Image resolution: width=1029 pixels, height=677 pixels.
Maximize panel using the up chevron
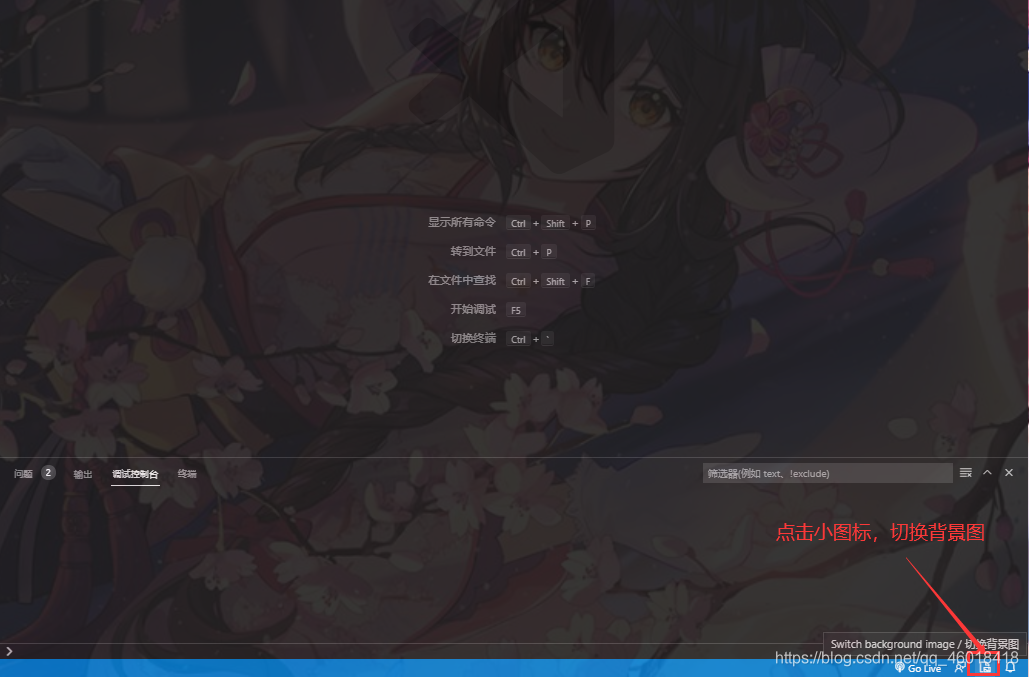coord(987,473)
